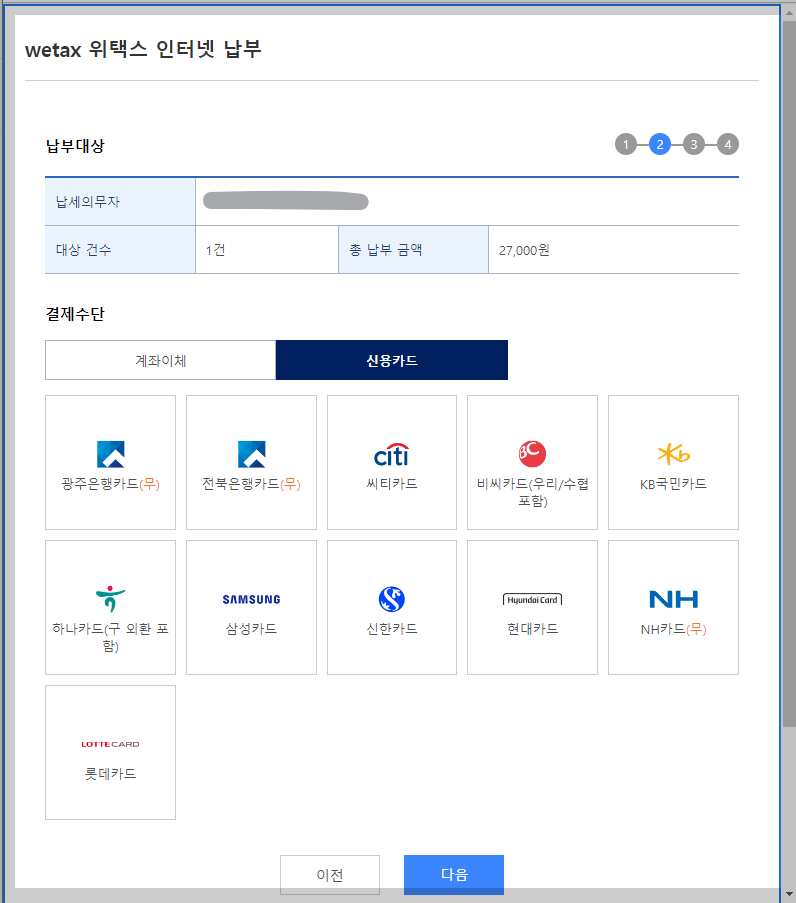Image resolution: width=796 pixels, height=903 pixels.
Task: Click the 27,000원 total amount value
Action: (524, 250)
